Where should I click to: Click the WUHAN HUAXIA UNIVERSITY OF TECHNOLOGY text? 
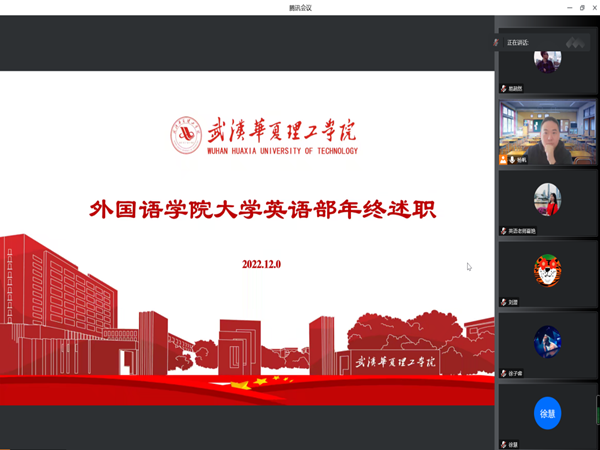(282, 151)
